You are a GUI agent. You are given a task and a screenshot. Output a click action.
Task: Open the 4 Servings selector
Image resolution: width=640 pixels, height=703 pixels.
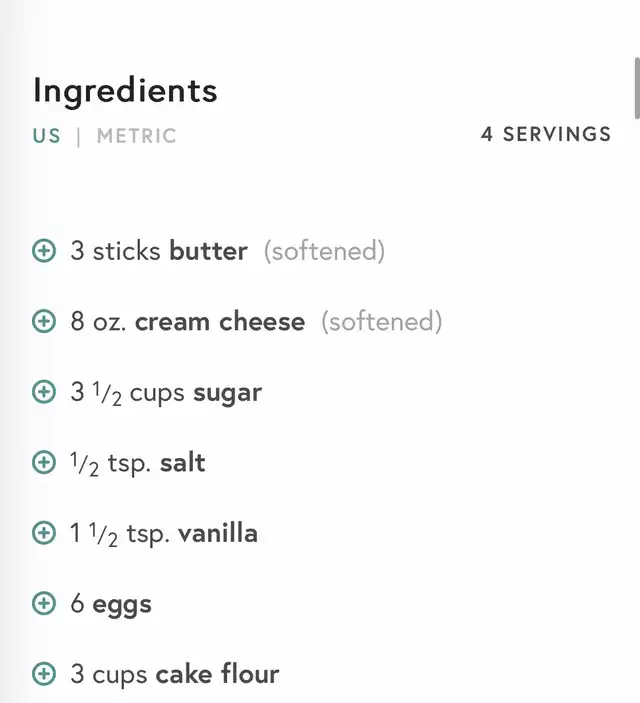[x=545, y=134]
